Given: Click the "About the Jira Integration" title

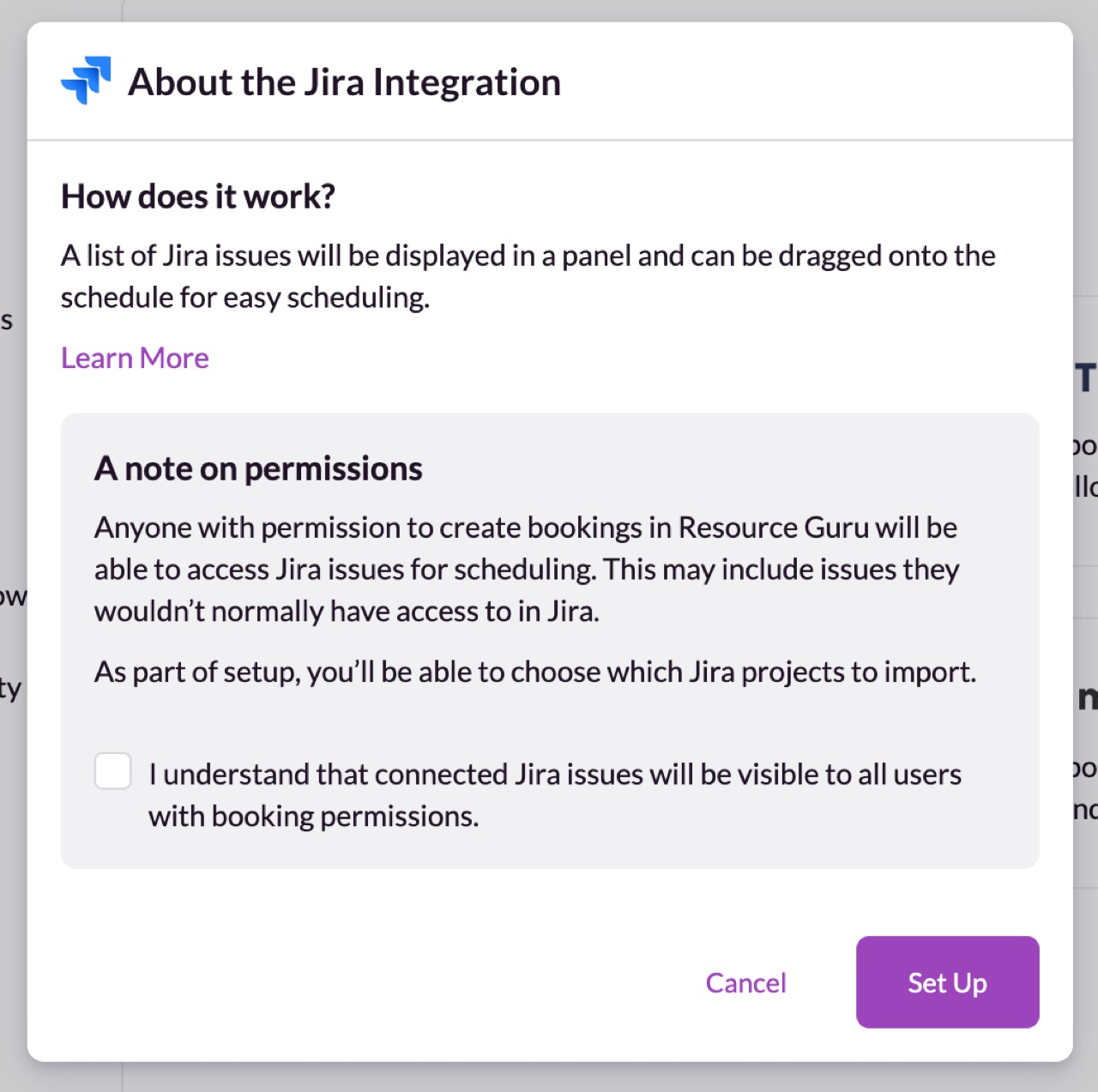Looking at the screenshot, I should (344, 82).
